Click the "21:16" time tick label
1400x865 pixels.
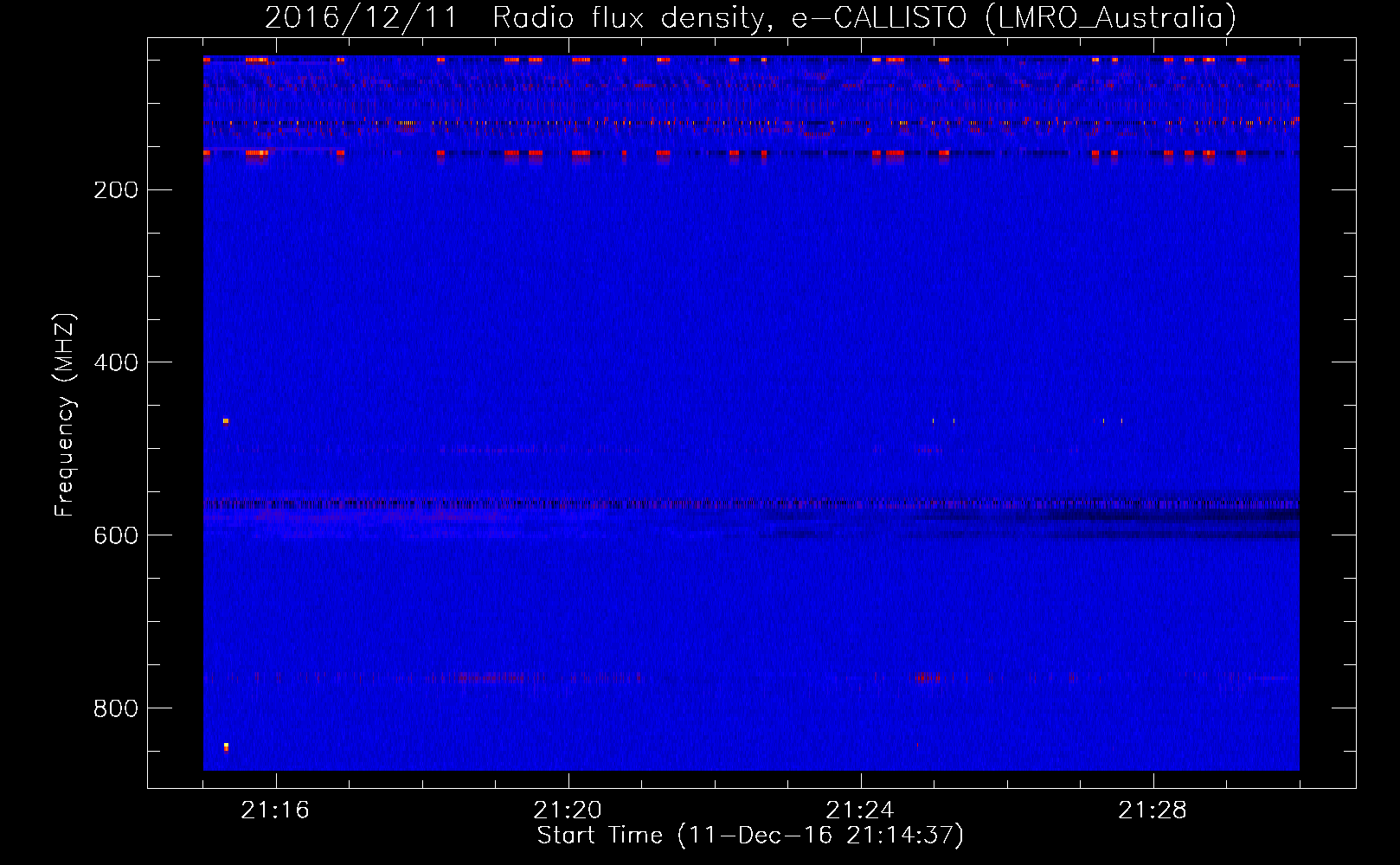click(x=275, y=811)
